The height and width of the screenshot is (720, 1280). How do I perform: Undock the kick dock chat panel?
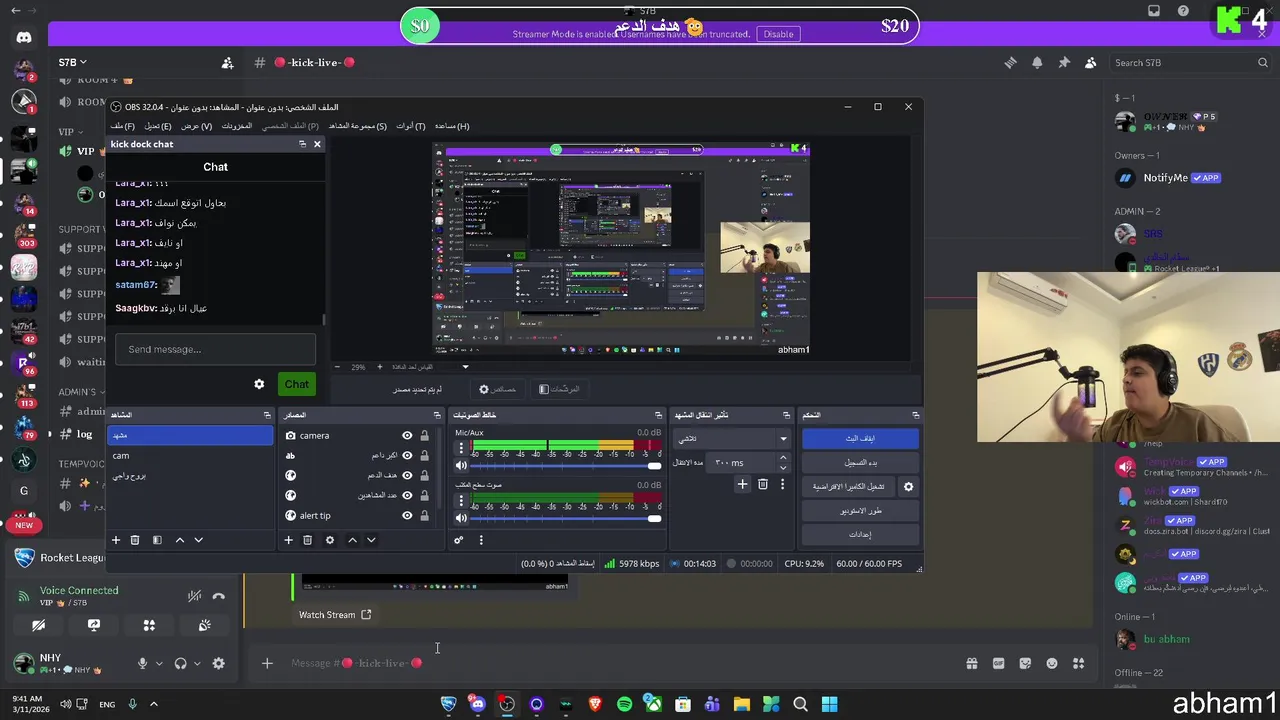coord(302,144)
